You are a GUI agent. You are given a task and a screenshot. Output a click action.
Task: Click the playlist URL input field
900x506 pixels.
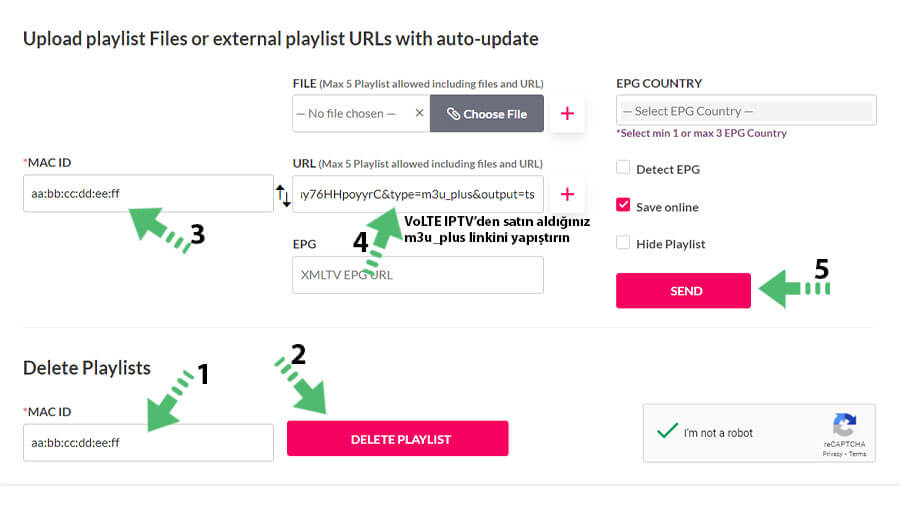418,194
